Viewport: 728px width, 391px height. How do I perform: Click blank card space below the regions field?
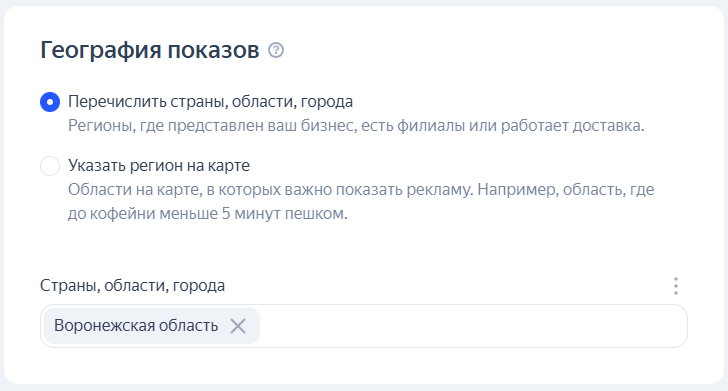point(364,366)
